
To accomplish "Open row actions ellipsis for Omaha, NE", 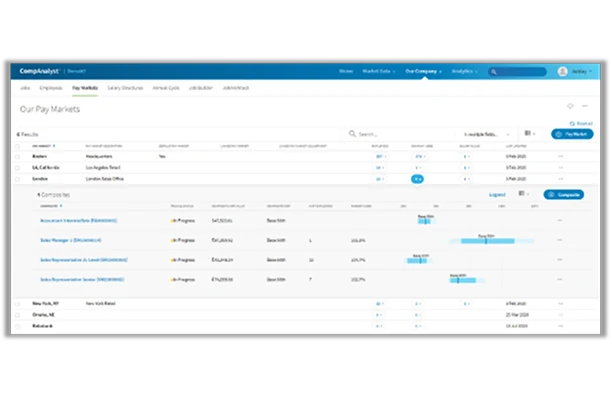I will 560,315.
